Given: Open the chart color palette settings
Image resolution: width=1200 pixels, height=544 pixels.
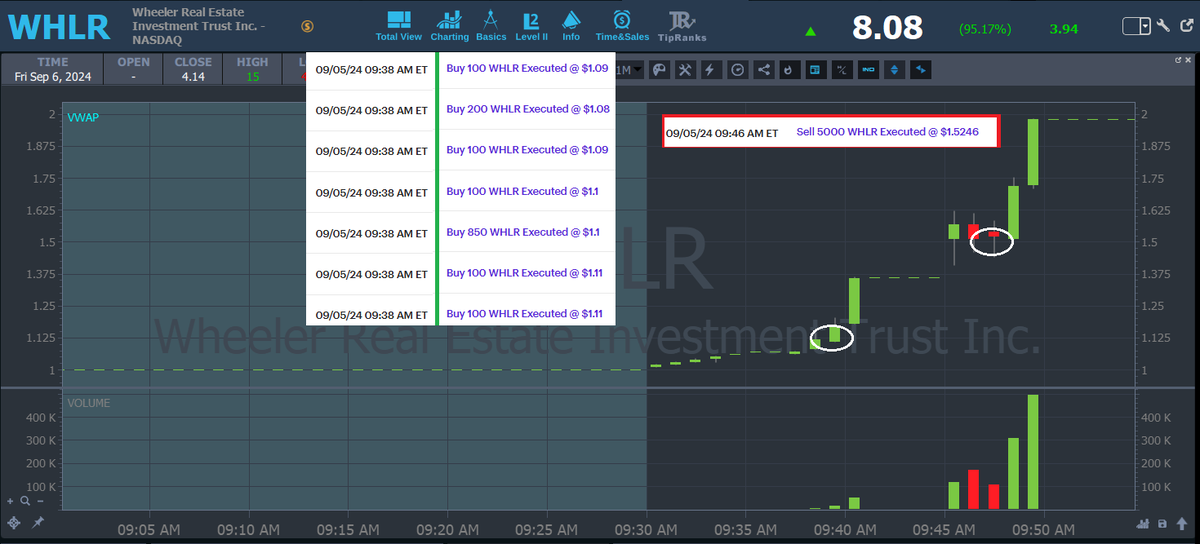Looking at the screenshot, I should click(x=659, y=70).
